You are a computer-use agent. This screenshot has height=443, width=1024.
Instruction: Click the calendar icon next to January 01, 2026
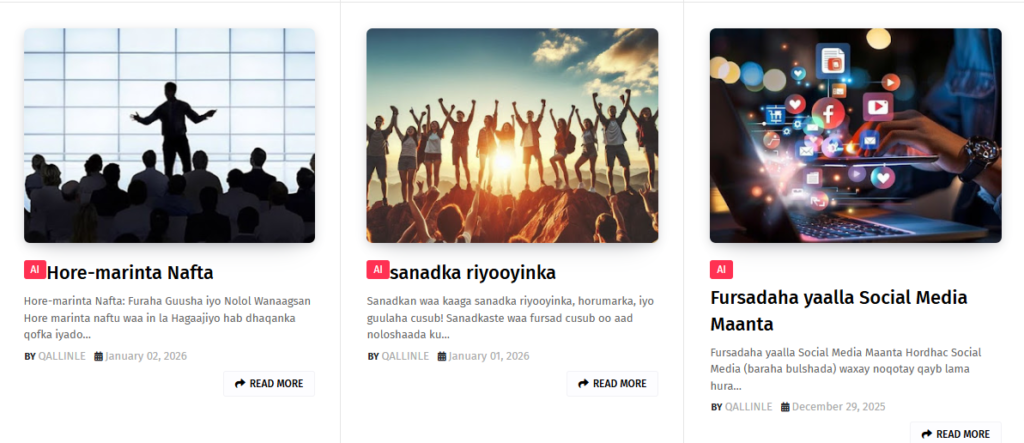441,356
